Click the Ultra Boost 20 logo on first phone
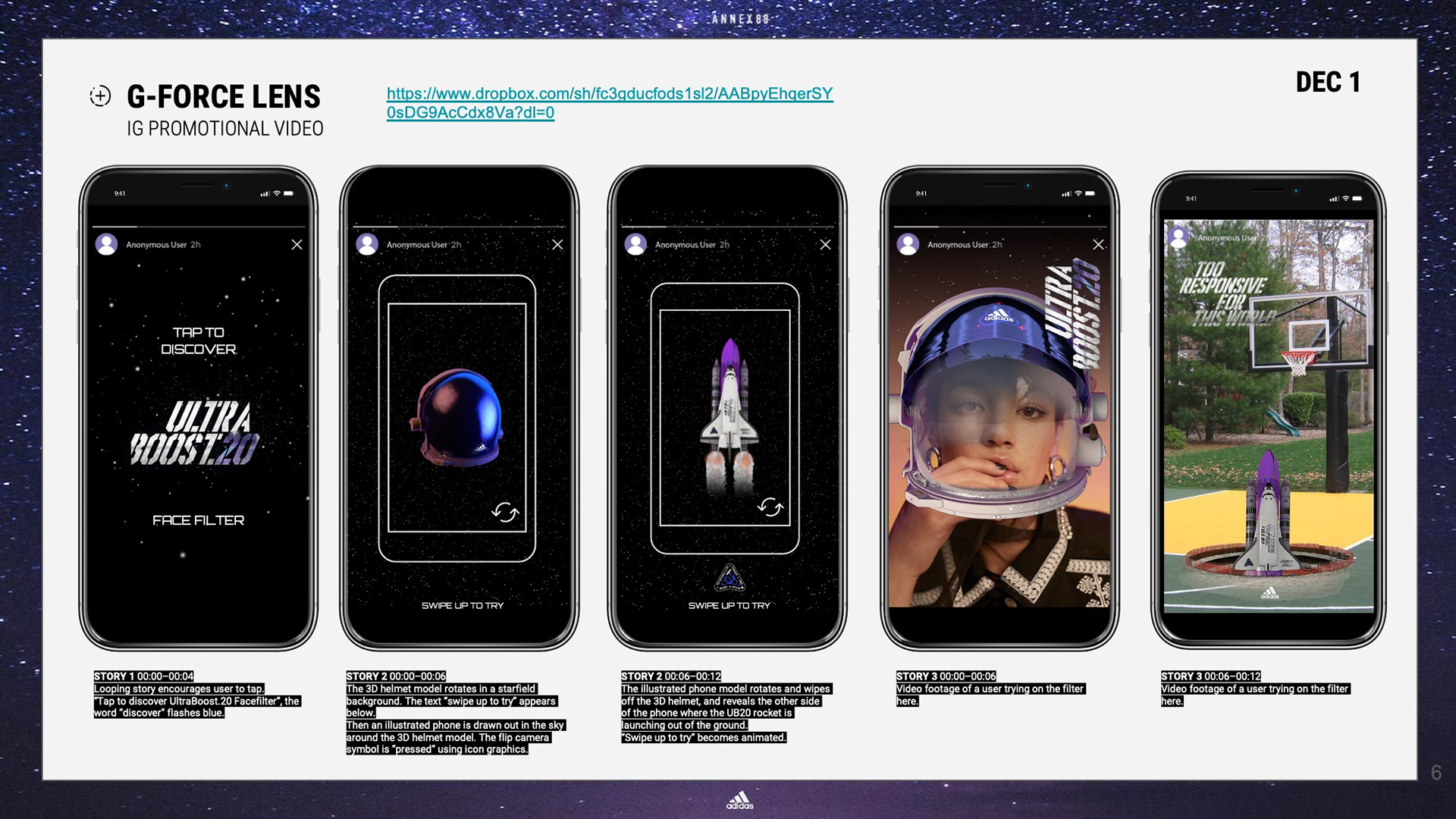 point(194,433)
